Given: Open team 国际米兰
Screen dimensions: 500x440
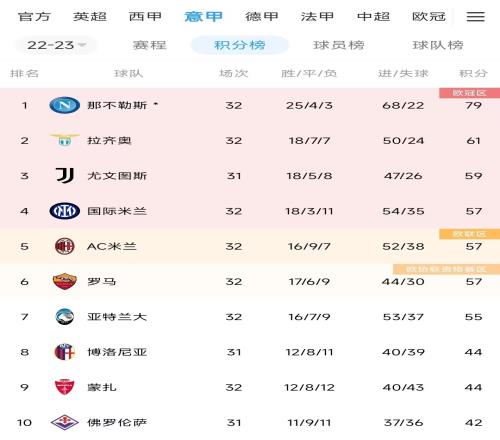Looking at the screenshot, I should [x=117, y=211].
